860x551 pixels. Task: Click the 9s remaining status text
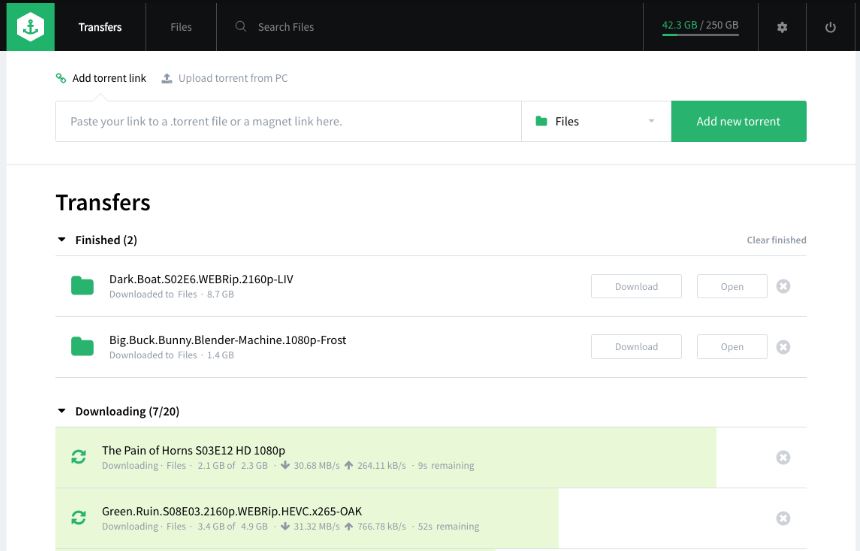point(446,465)
